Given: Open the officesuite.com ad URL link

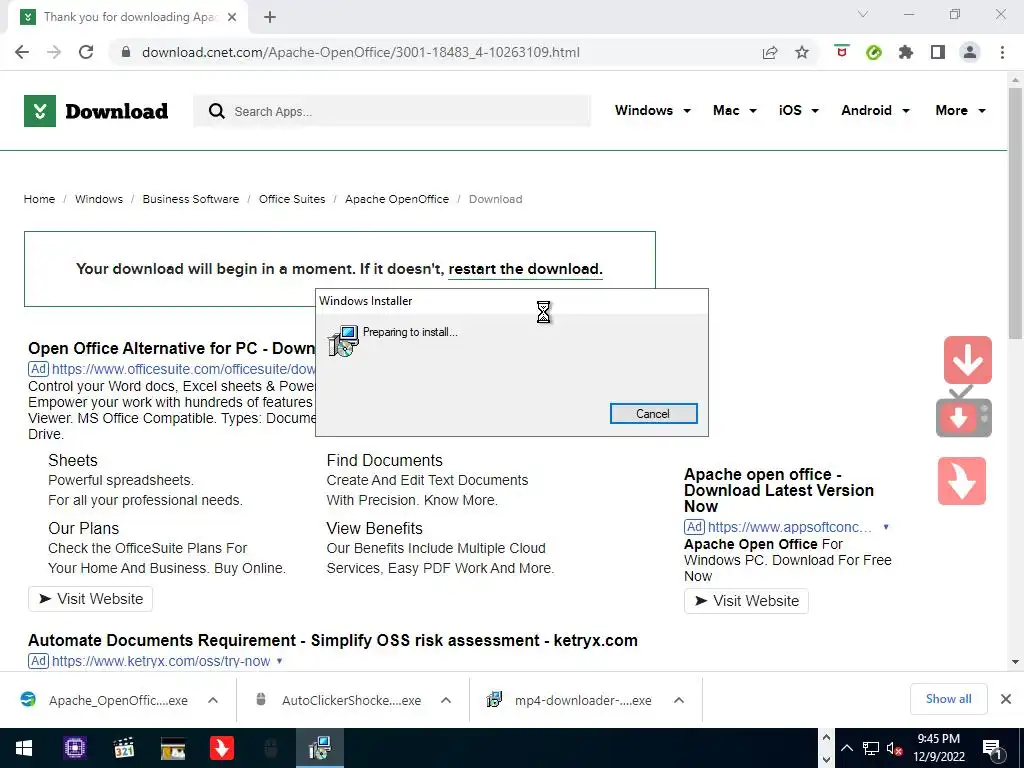Looking at the screenshot, I should tap(184, 369).
